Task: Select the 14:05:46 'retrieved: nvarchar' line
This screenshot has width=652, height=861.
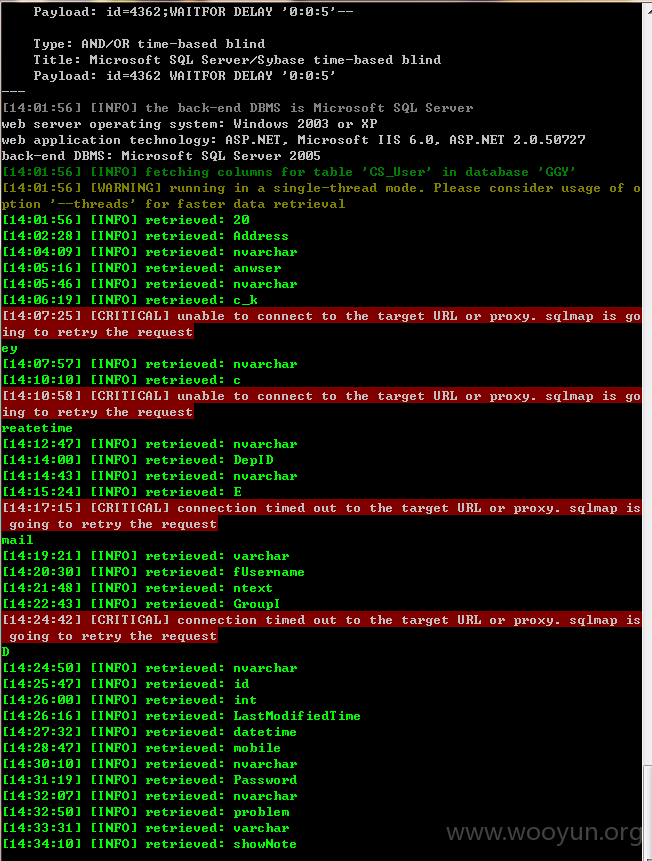Action: click(x=149, y=284)
